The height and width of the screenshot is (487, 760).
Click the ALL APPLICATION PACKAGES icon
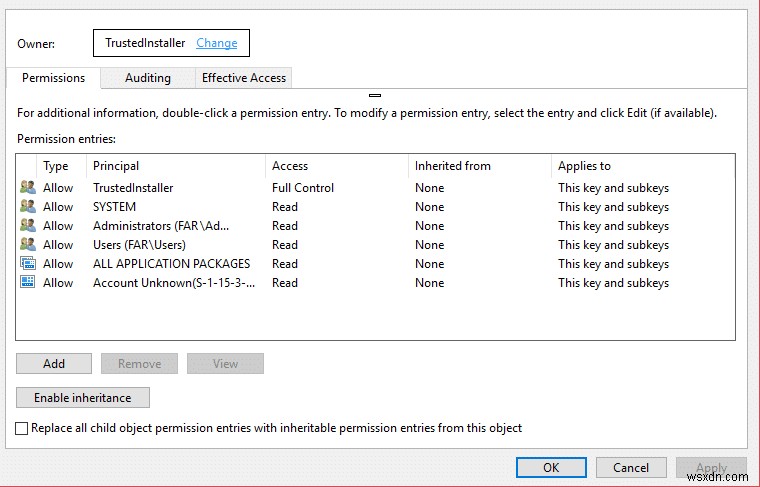coord(27,264)
